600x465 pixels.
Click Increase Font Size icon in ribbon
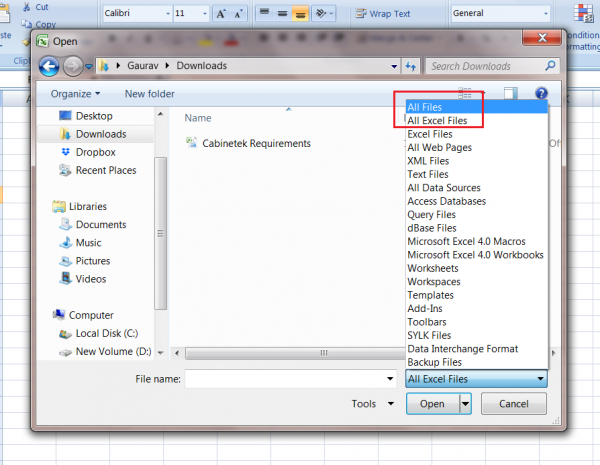222,14
